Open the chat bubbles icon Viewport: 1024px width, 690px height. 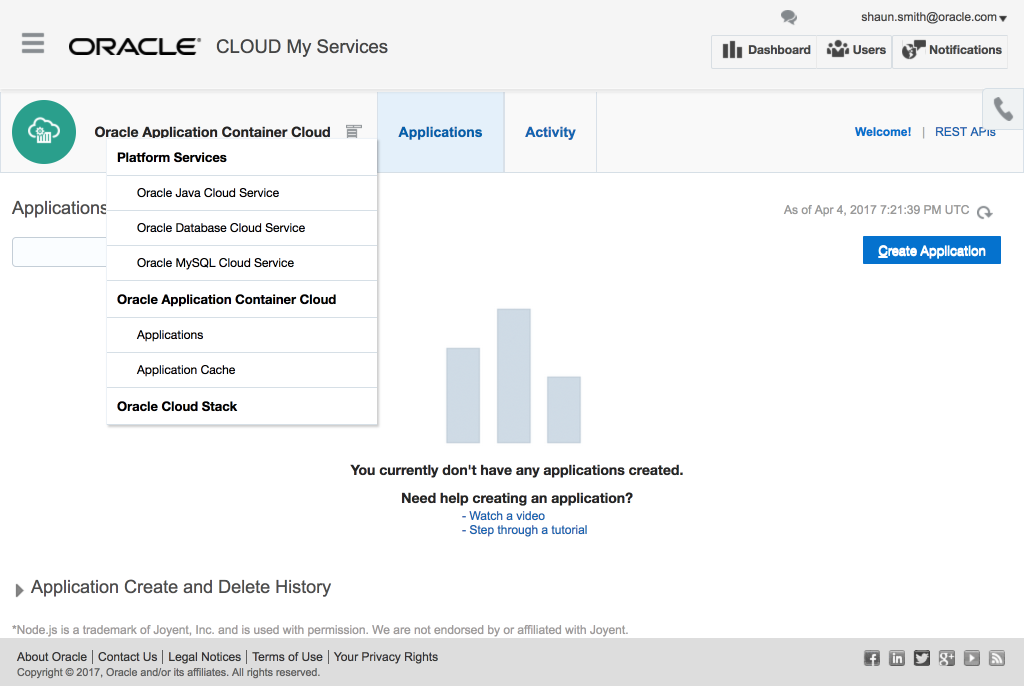point(789,17)
